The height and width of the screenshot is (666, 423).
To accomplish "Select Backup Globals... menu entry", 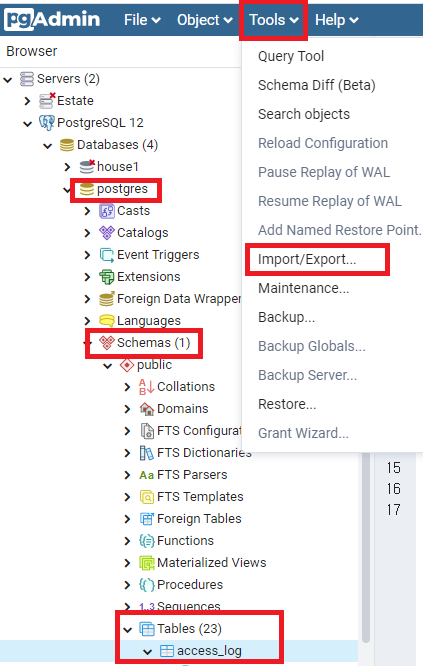I will coord(312,346).
